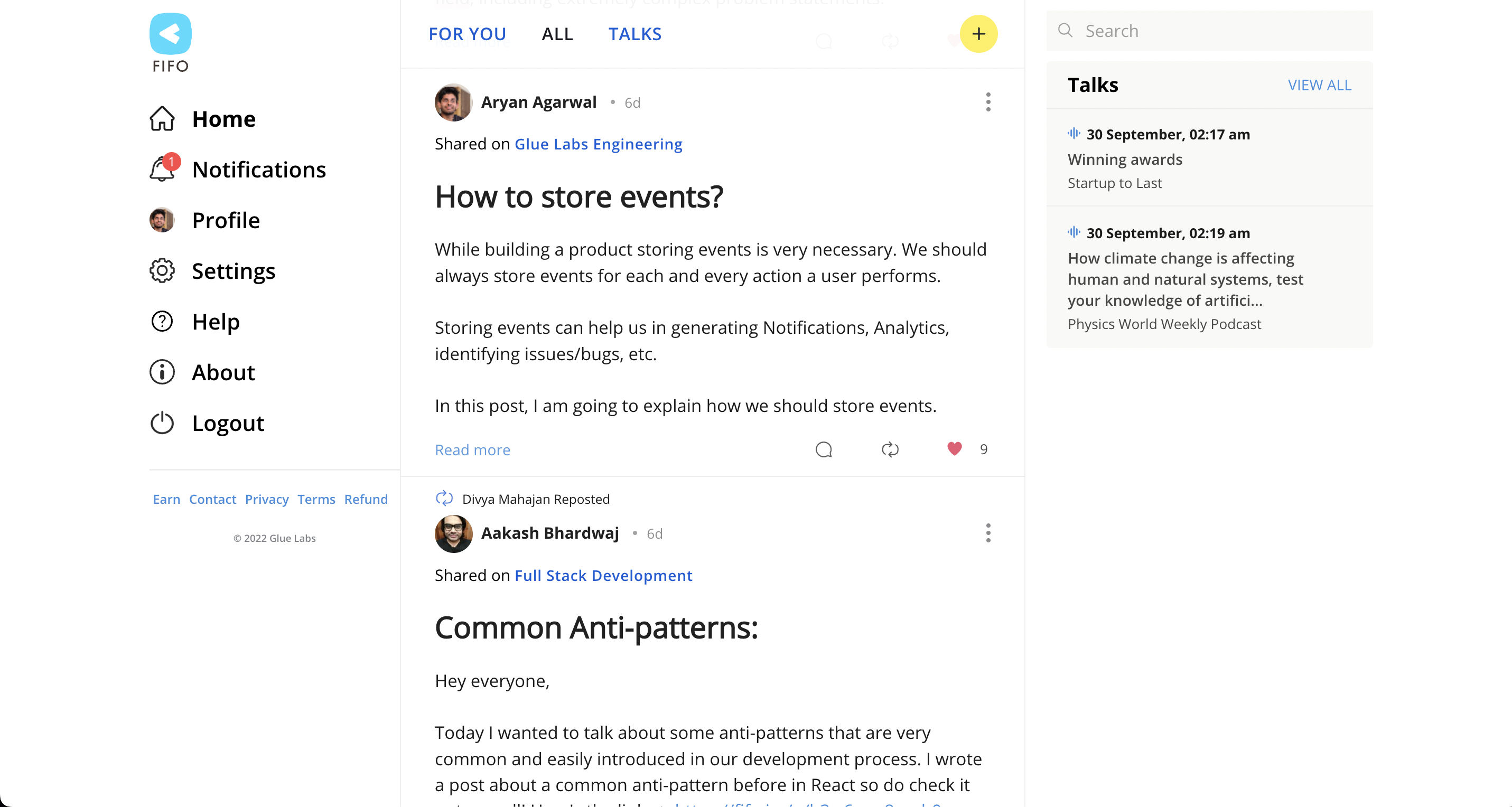Switch to the TALKS tab
Image resolution: width=1512 pixels, height=807 pixels.
(x=634, y=34)
